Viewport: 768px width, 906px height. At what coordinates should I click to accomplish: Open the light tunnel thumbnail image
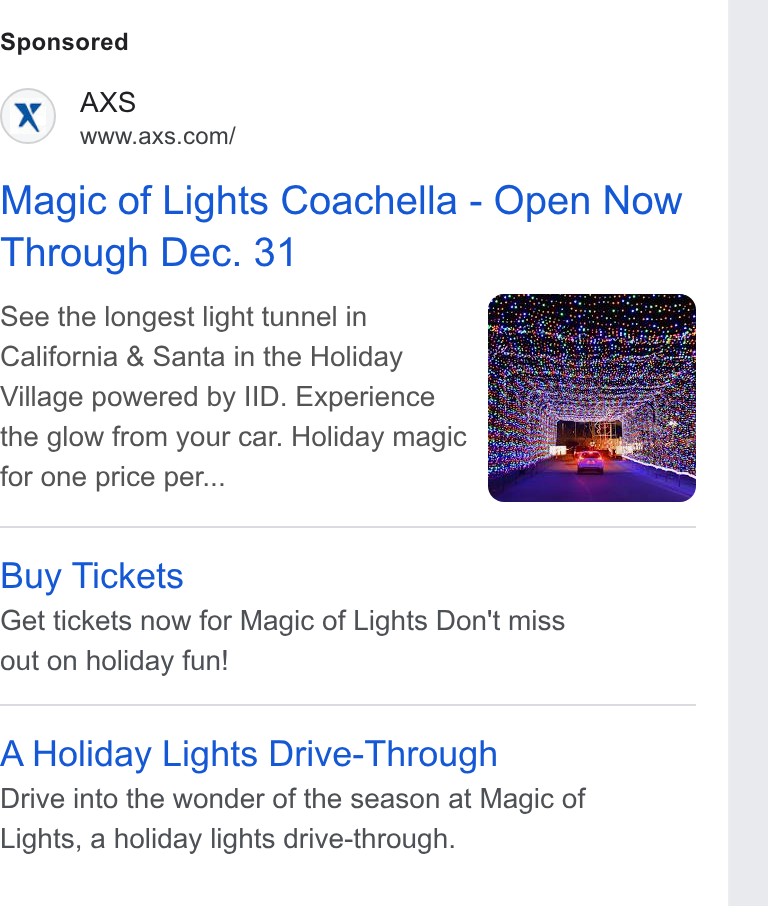592,398
